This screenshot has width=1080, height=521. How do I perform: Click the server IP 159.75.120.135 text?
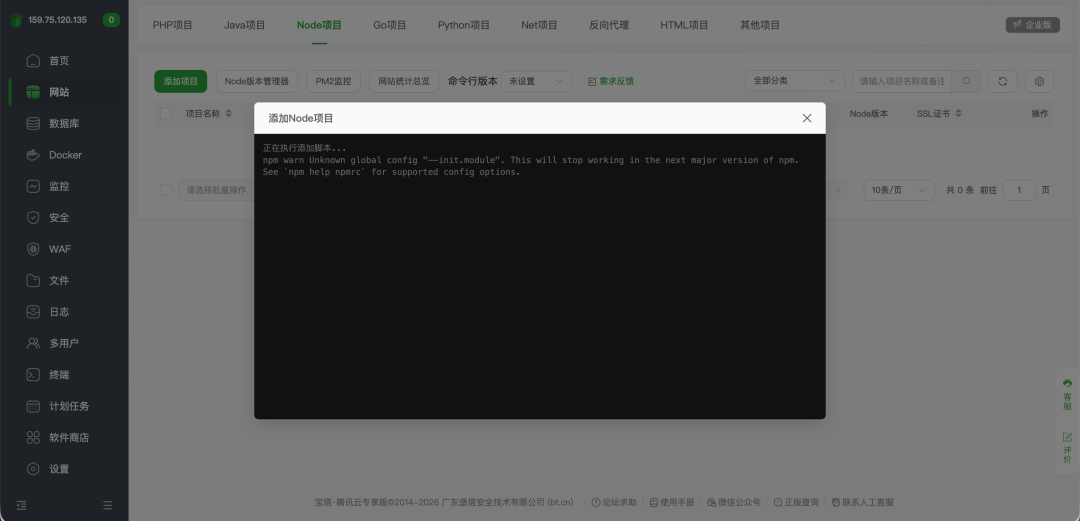[58, 20]
